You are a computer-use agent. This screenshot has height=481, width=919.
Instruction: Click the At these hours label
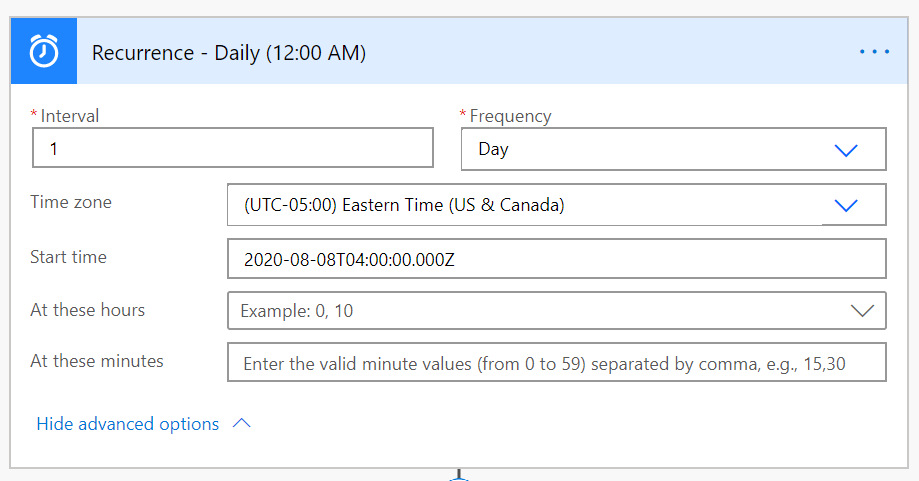click(87, 310)
